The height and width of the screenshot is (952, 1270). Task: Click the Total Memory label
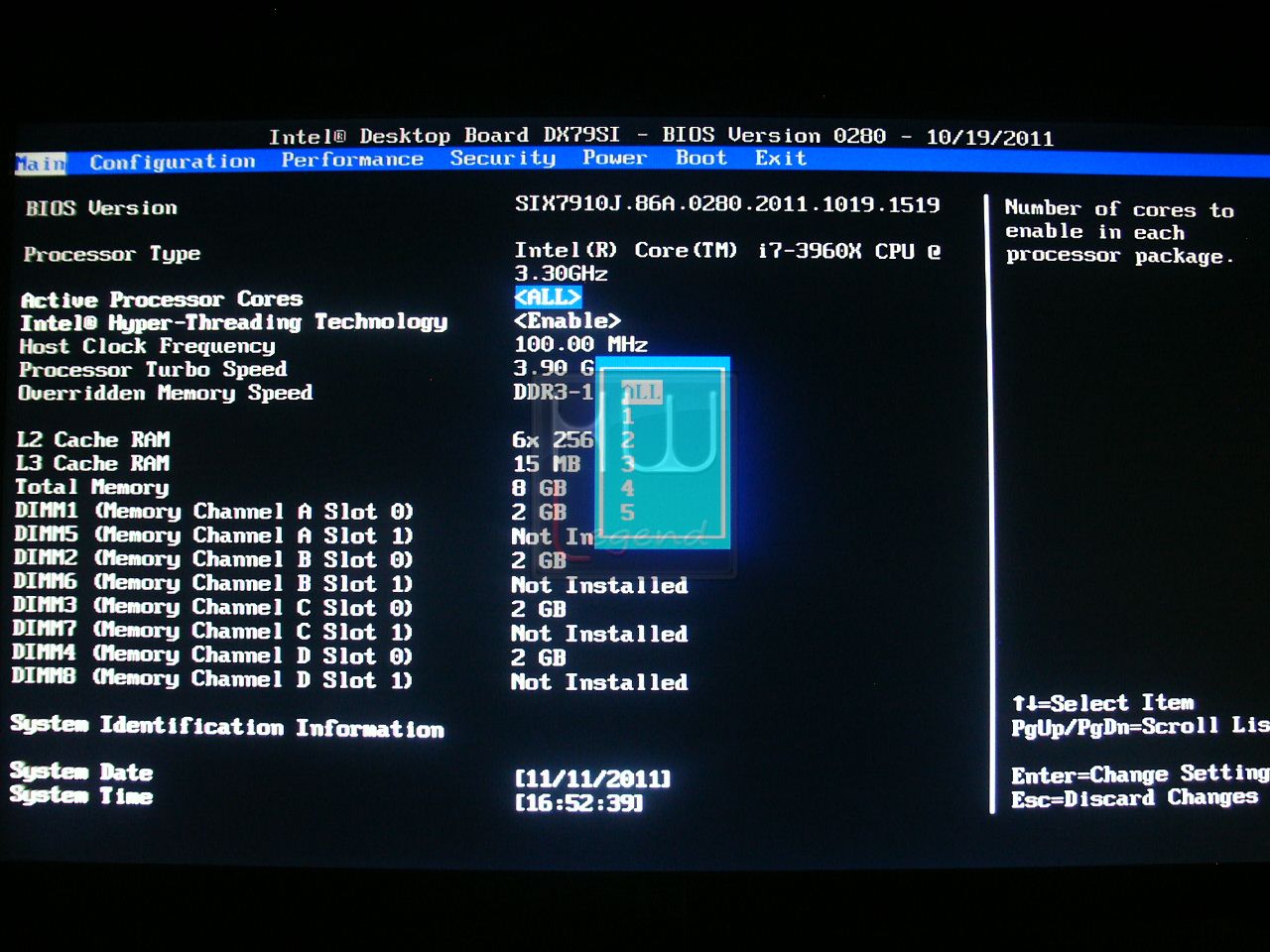point(92,487)
